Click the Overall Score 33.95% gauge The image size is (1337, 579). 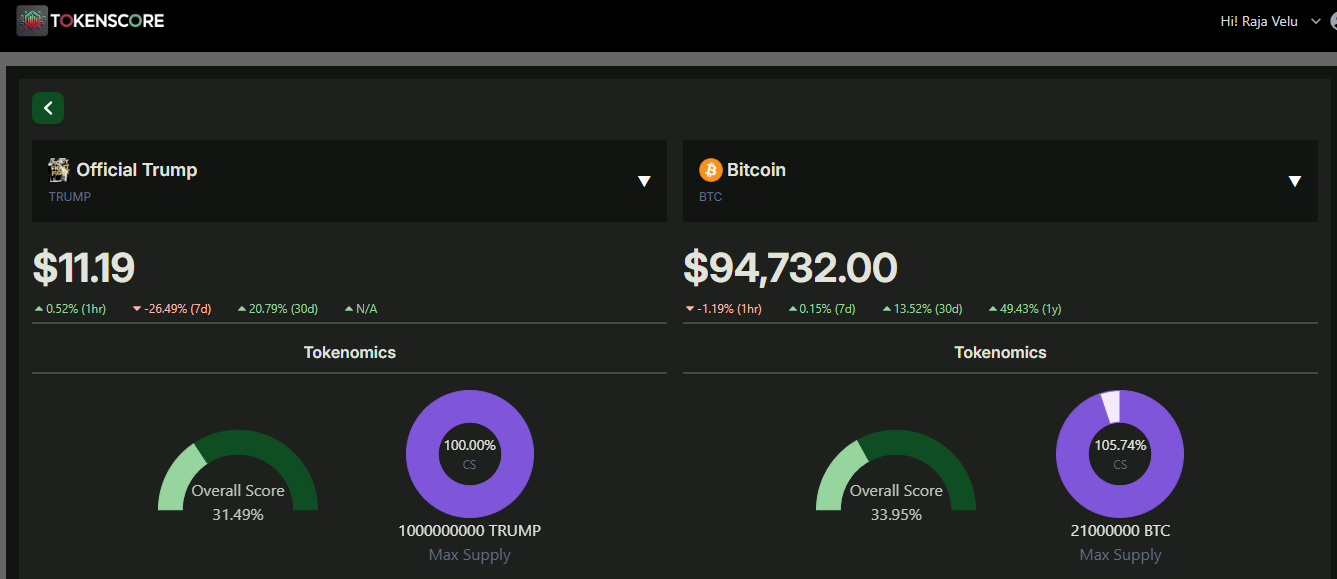896,475
